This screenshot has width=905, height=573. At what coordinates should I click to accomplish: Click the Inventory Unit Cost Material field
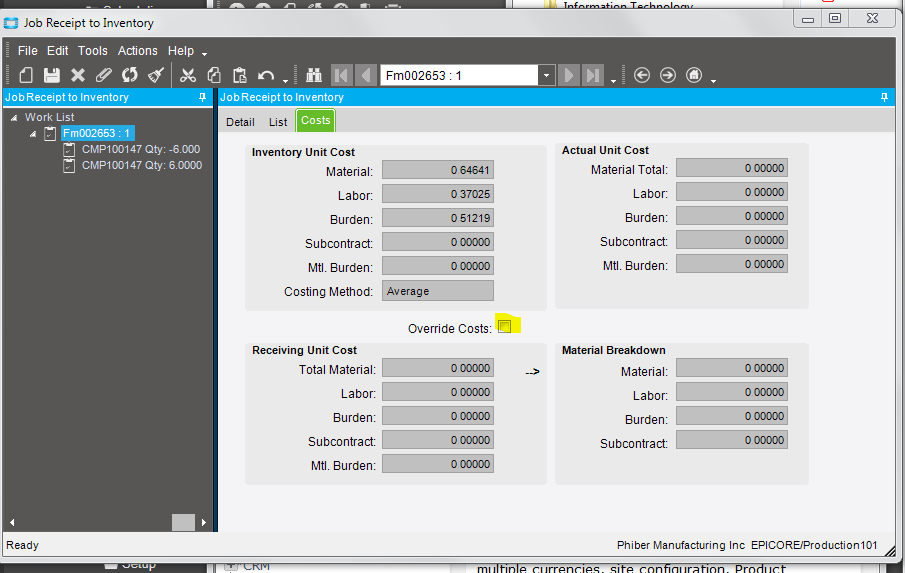[437, 170]
